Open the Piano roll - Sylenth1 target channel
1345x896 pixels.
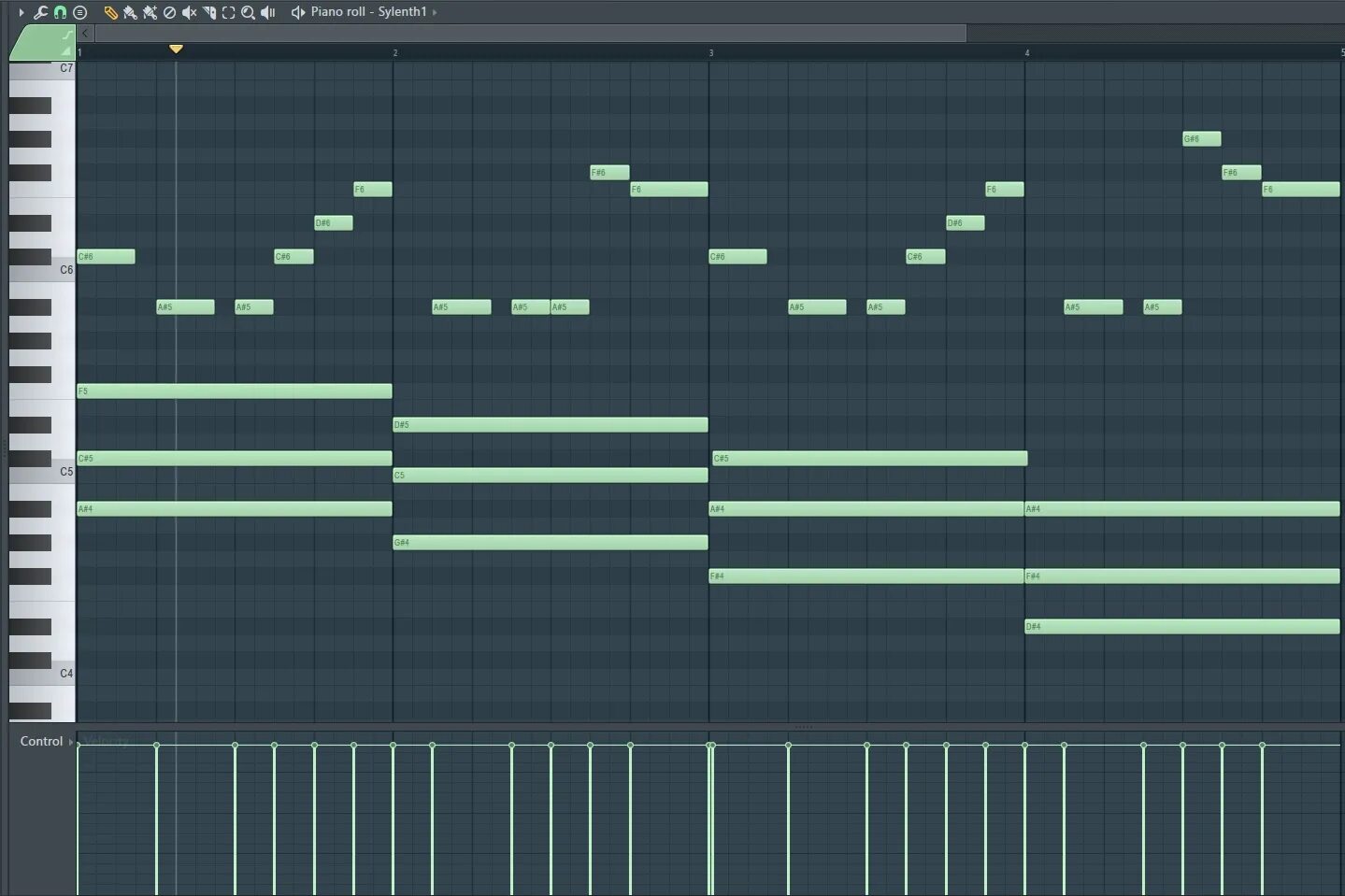(x=368, y=12)
